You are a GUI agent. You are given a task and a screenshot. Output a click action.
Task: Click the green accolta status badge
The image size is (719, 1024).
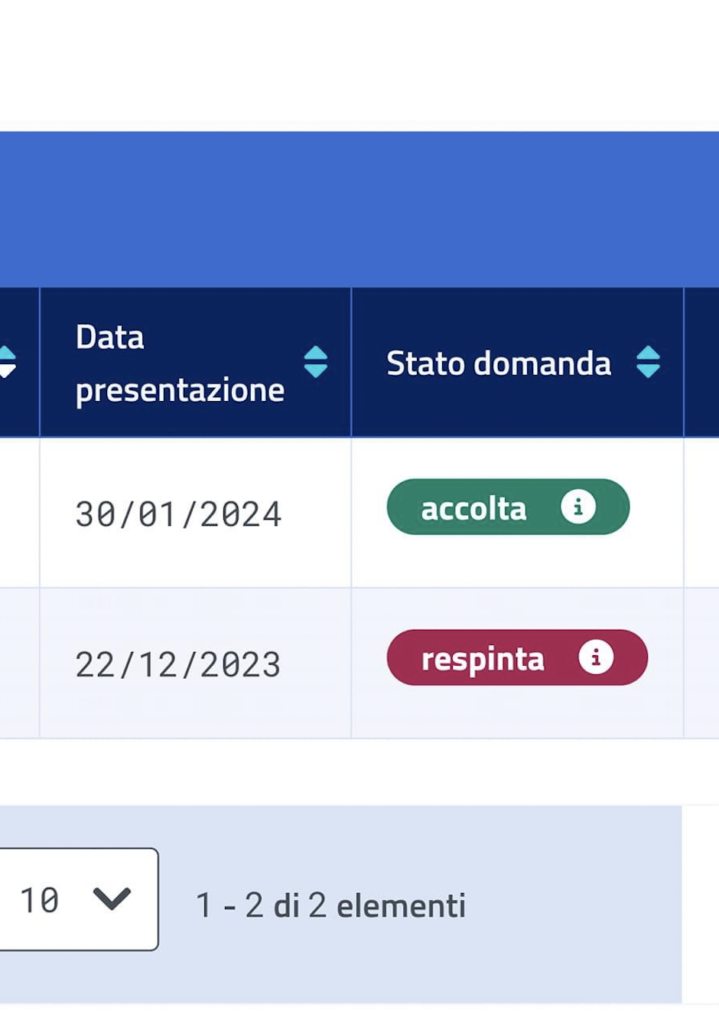(x=508, y=507)
